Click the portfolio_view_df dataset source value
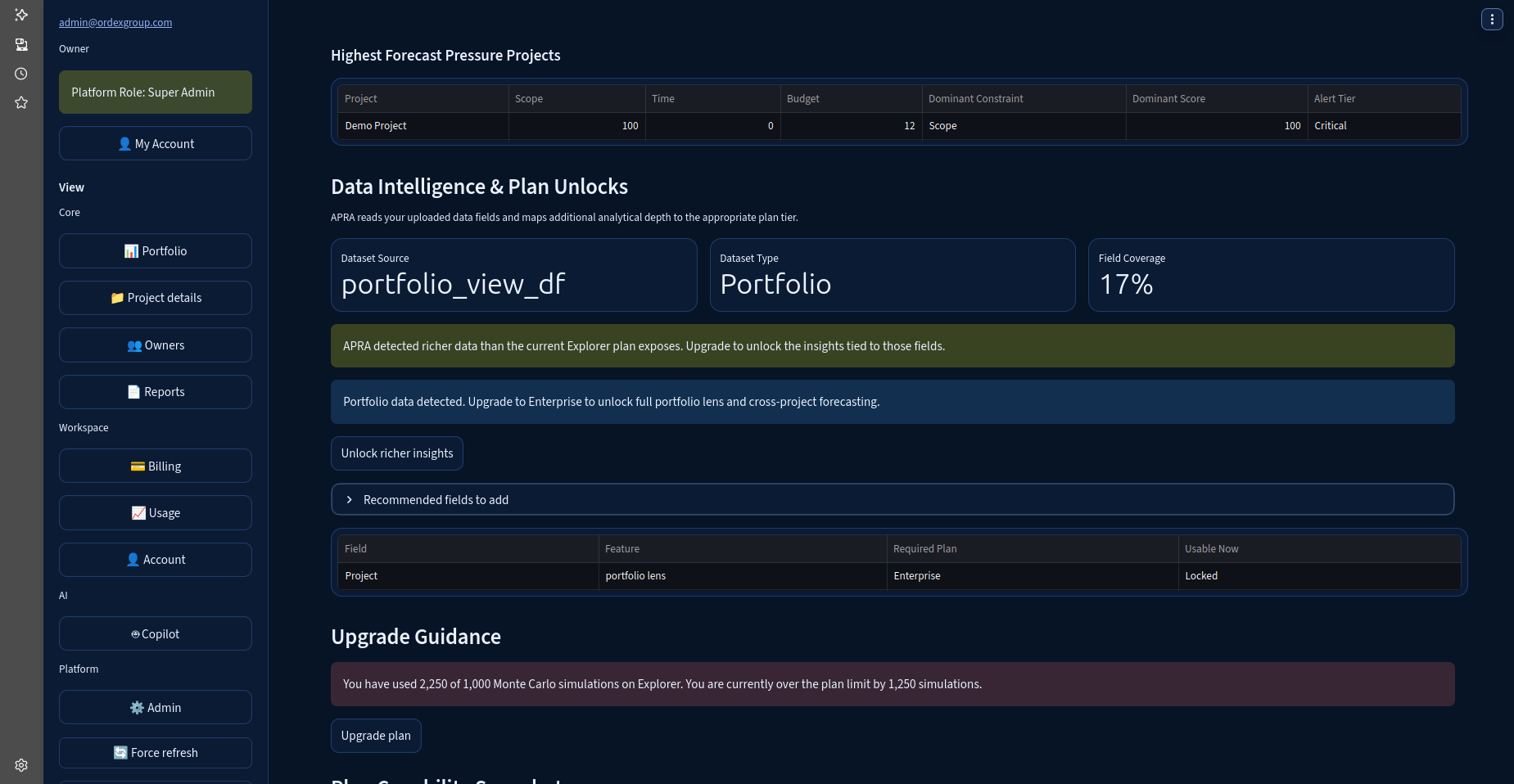This screenshot has width=1514, height=784. (x=453, y=284)
